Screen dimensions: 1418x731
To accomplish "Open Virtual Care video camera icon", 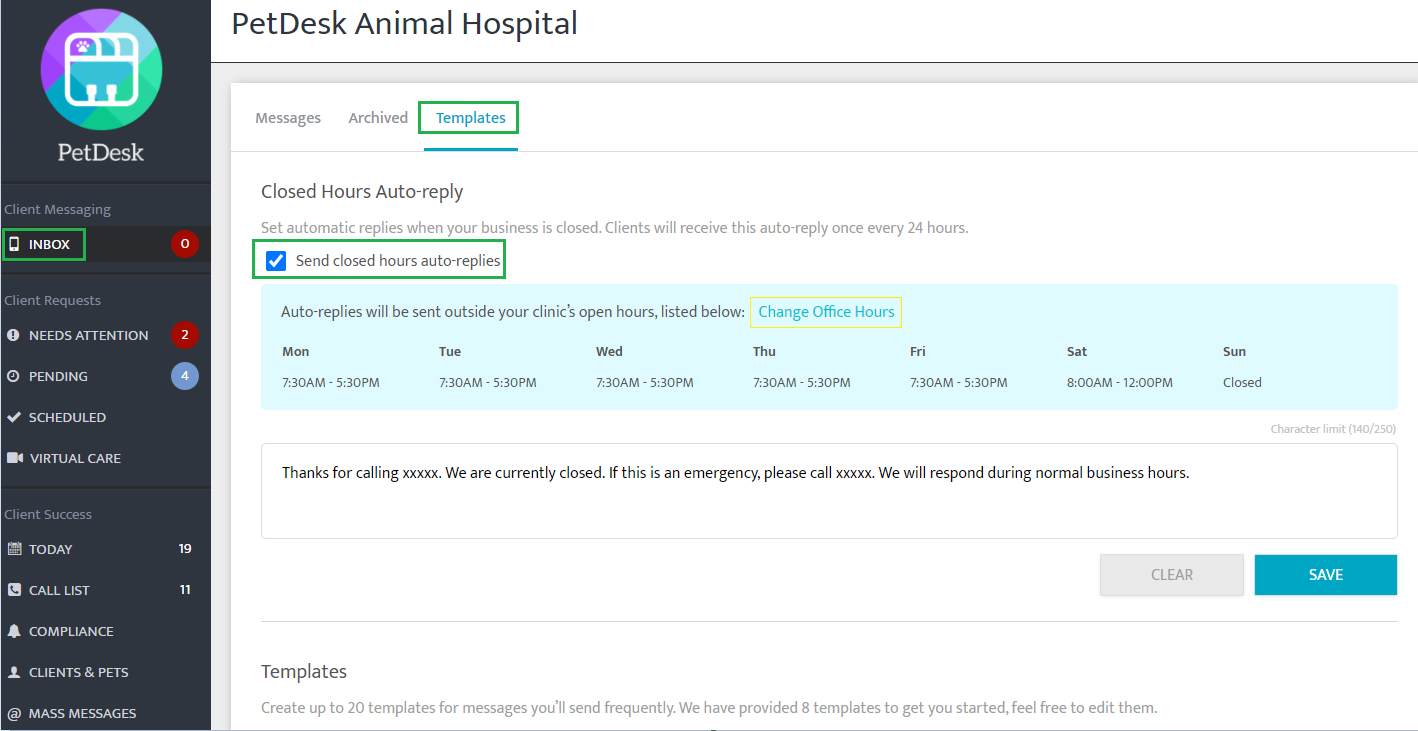I will click(x=15, y=458).
